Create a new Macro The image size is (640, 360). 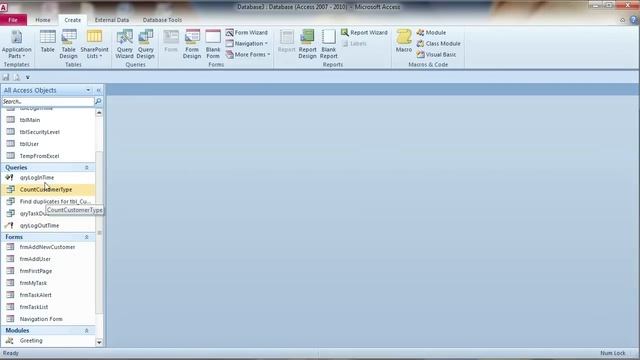[404, 41]
